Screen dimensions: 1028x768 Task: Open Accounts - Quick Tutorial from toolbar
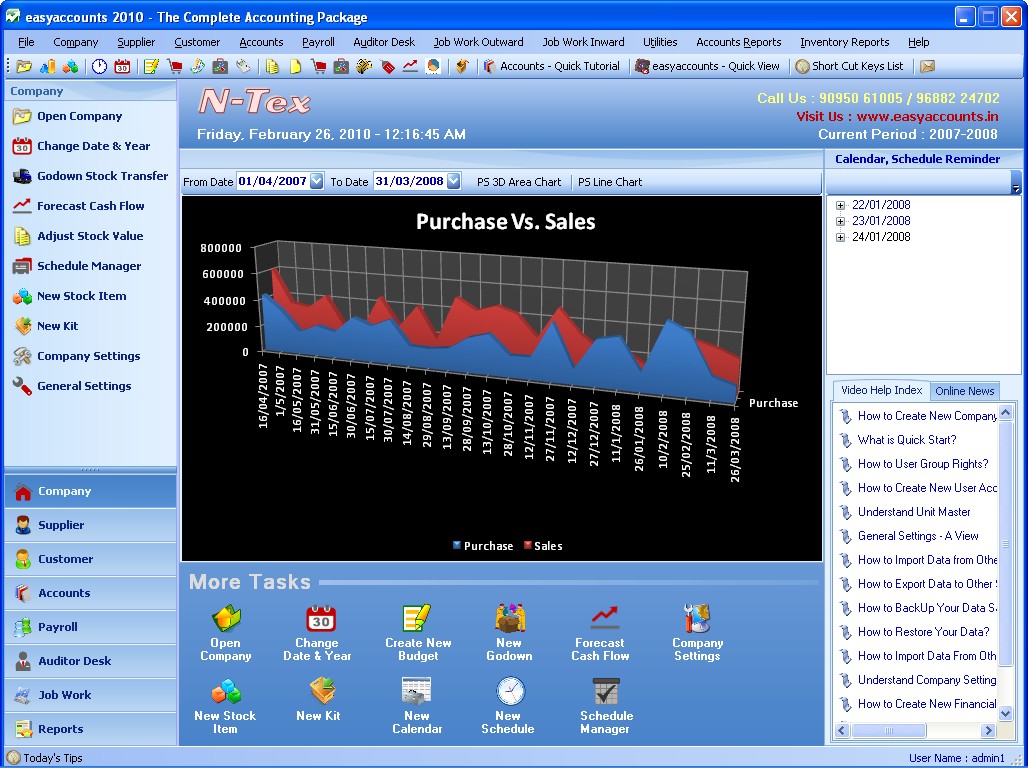[552, 66]
